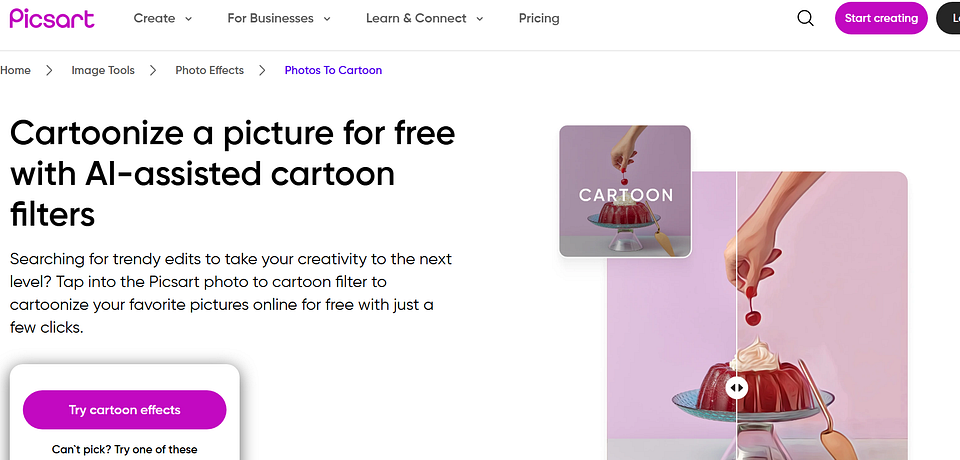Click the Picsart logo
Screen dimensions: 960x460
(52, 18)
